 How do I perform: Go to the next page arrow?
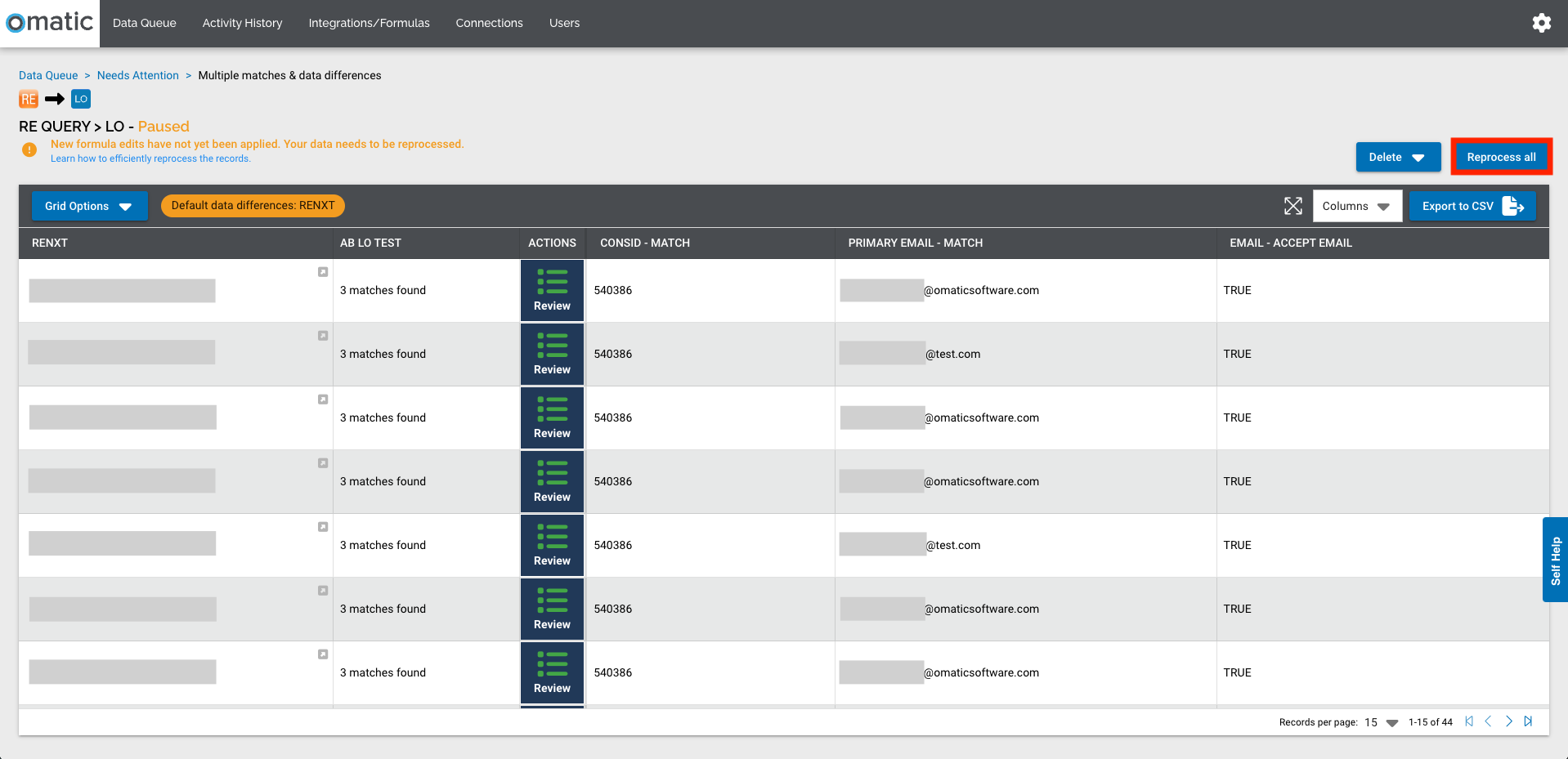point(1508,721)
